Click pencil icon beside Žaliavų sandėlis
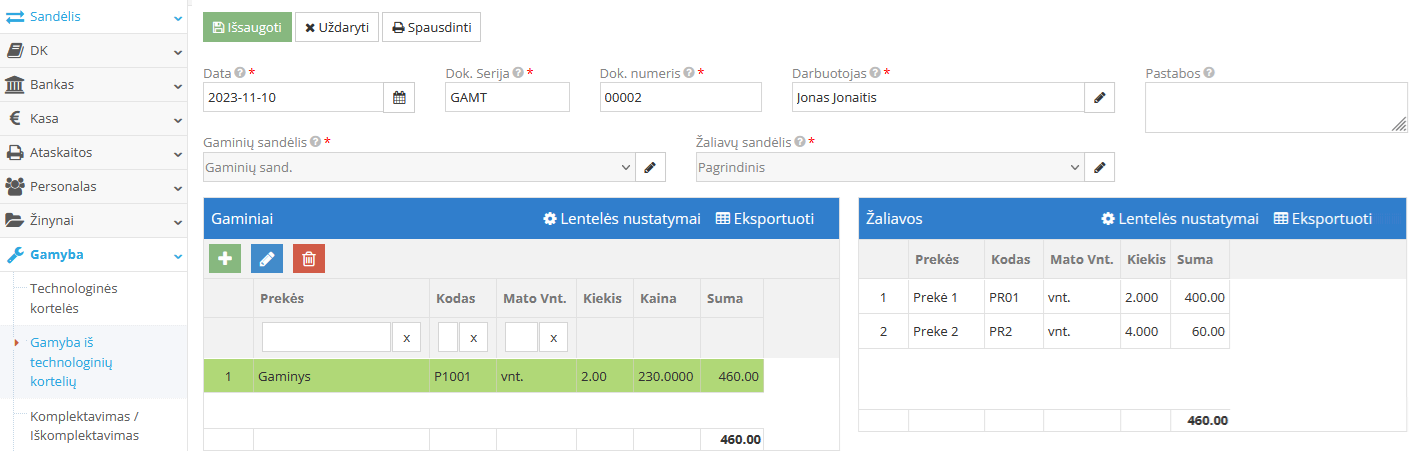The image size is (1419, 451). pos(1099,167)
